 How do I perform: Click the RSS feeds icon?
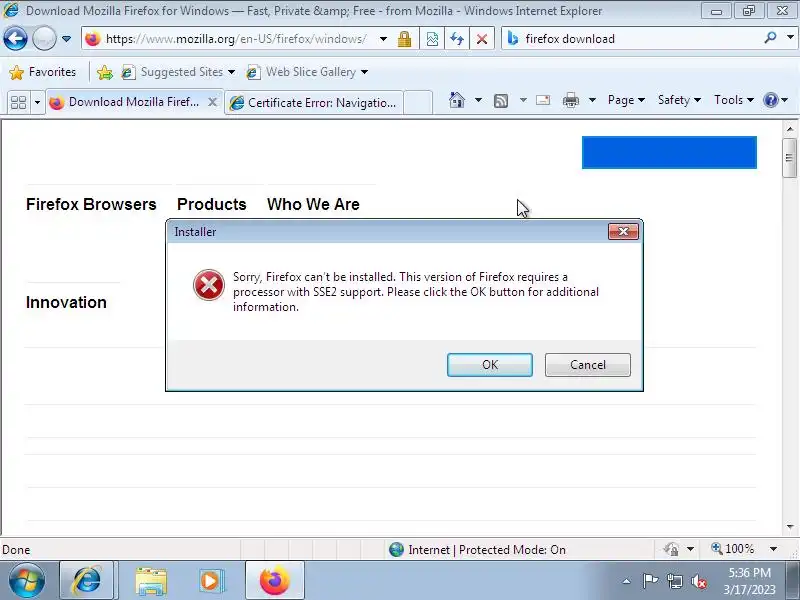(x=501, y=101)
